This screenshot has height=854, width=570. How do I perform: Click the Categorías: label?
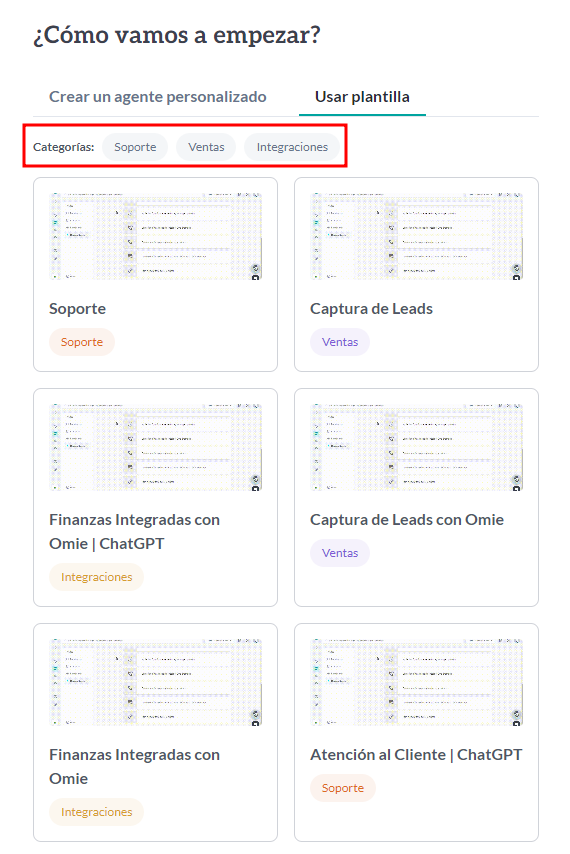(64, 147)
